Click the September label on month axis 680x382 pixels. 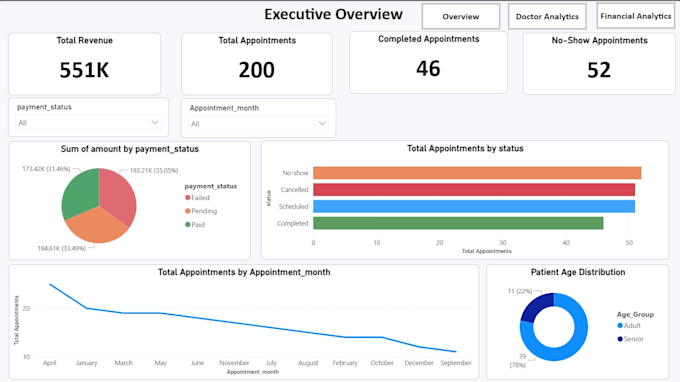[456, 363]
